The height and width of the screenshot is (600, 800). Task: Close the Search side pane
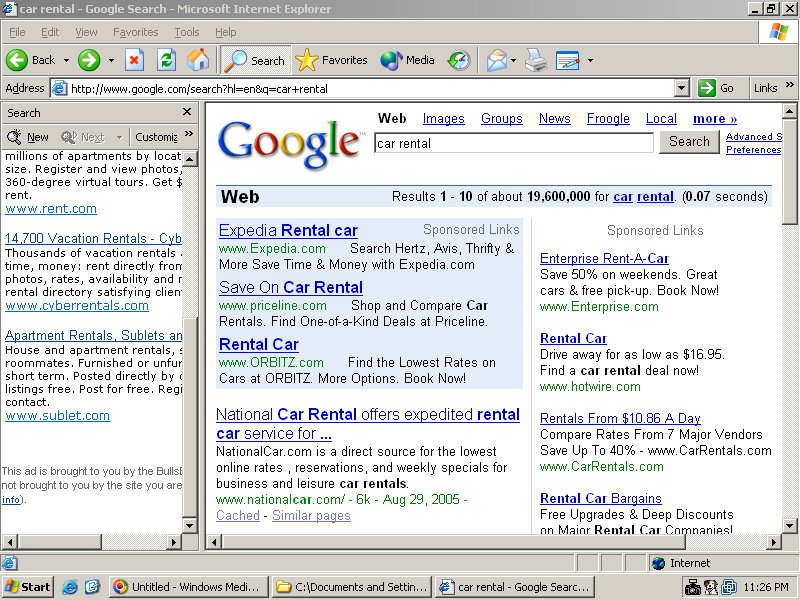187,112
